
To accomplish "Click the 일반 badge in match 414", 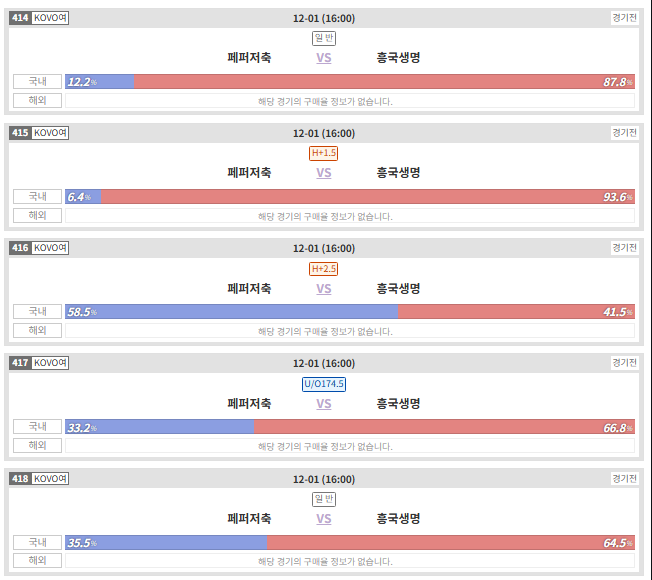I will 324,38.
